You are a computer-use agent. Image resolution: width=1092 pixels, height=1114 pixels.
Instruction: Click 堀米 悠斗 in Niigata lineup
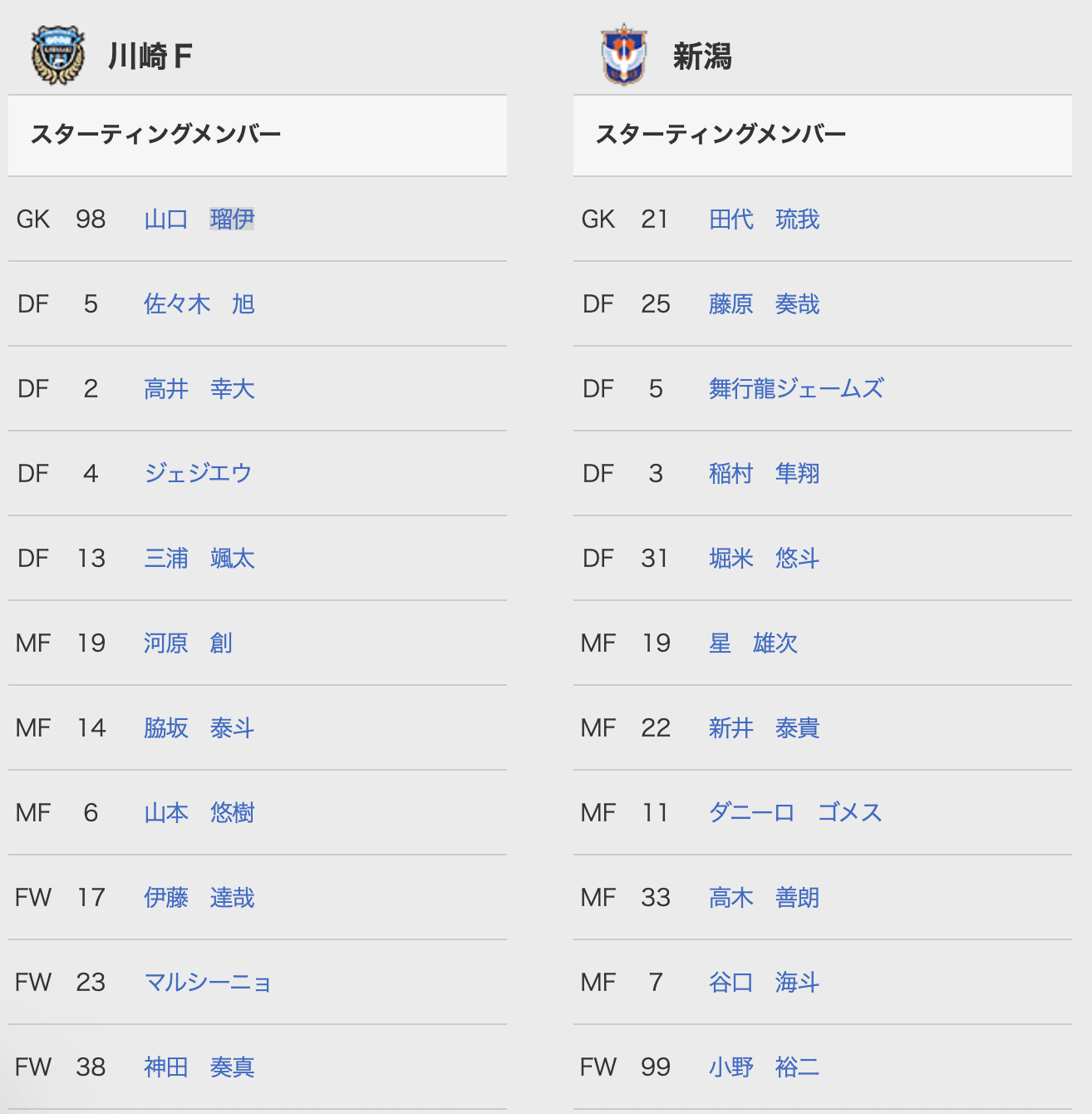(765, 559)
